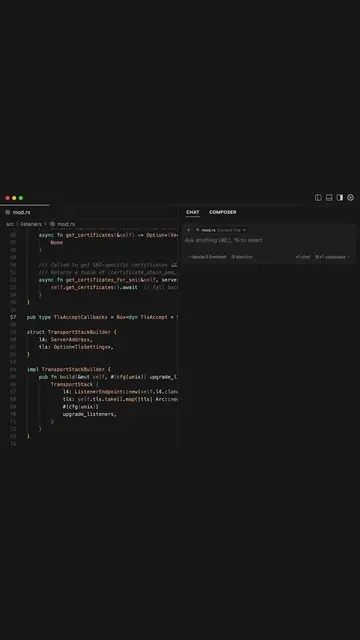This screenshot has height=640, width=360.
Task: Click the @ Mention button
Action: [242, 257]
